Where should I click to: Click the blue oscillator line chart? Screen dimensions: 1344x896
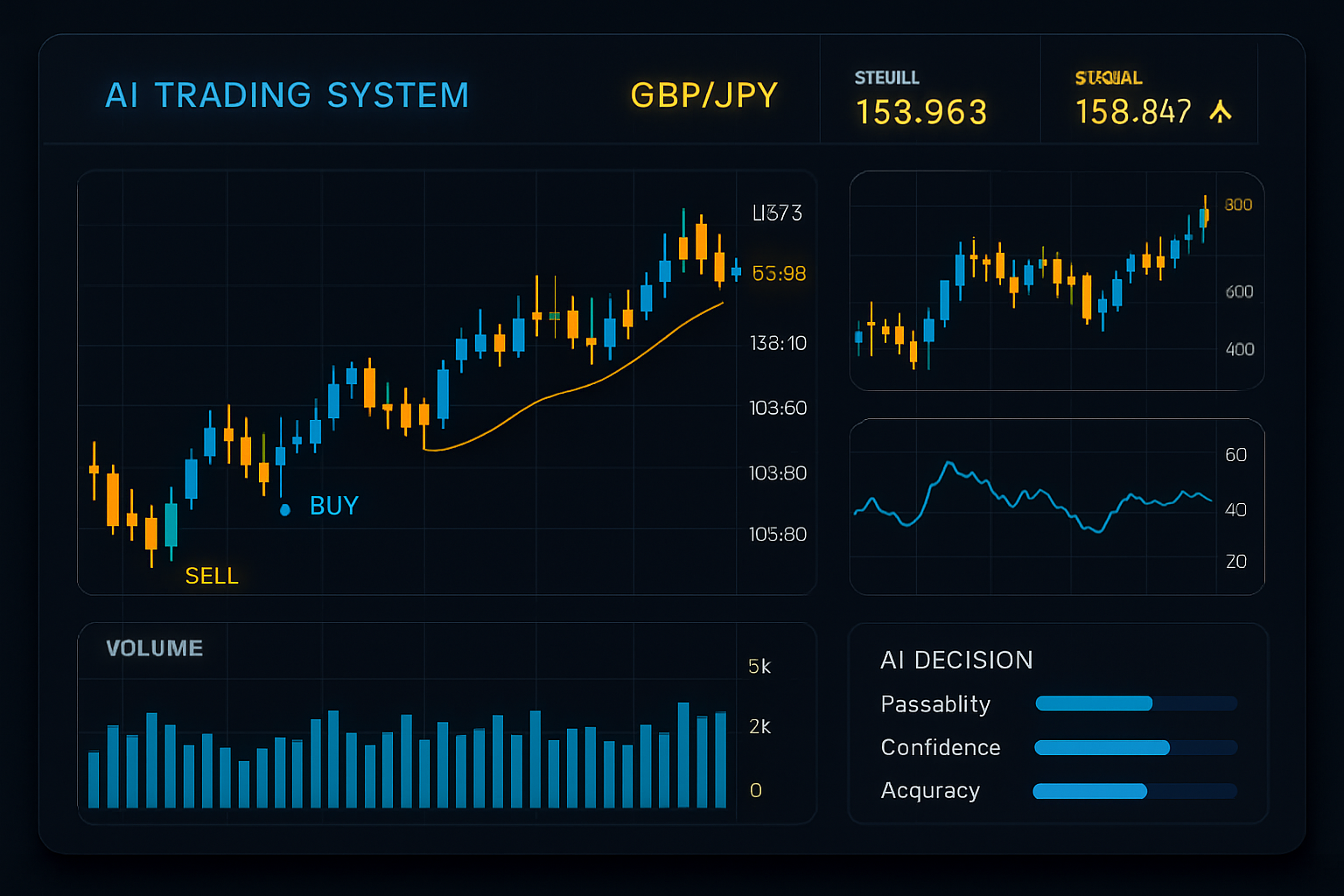[x=1032, y=499]
